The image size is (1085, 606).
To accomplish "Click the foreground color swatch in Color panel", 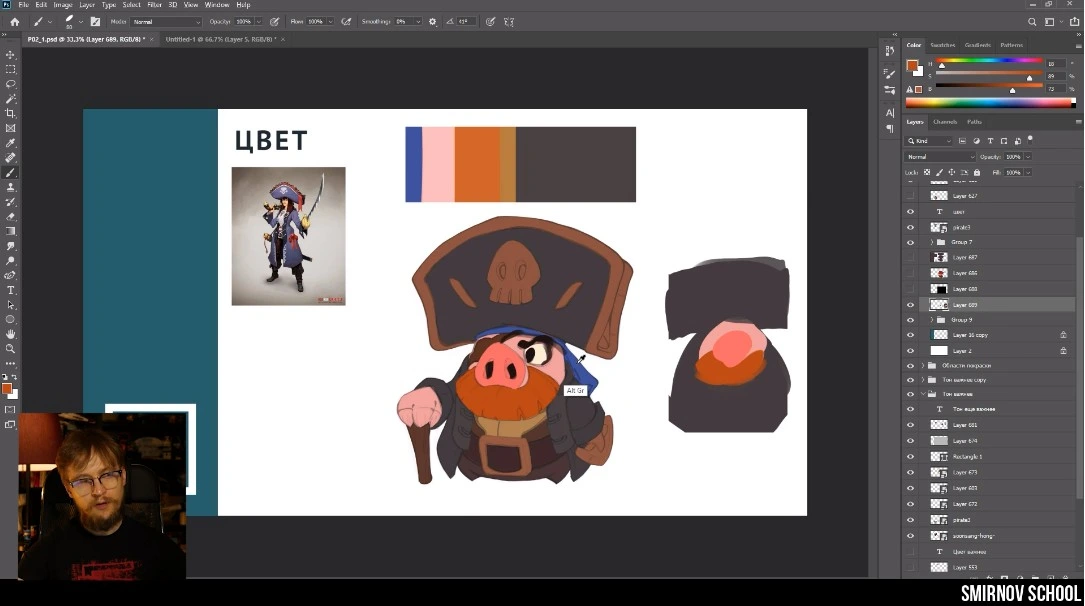I will tap(912, 66).
